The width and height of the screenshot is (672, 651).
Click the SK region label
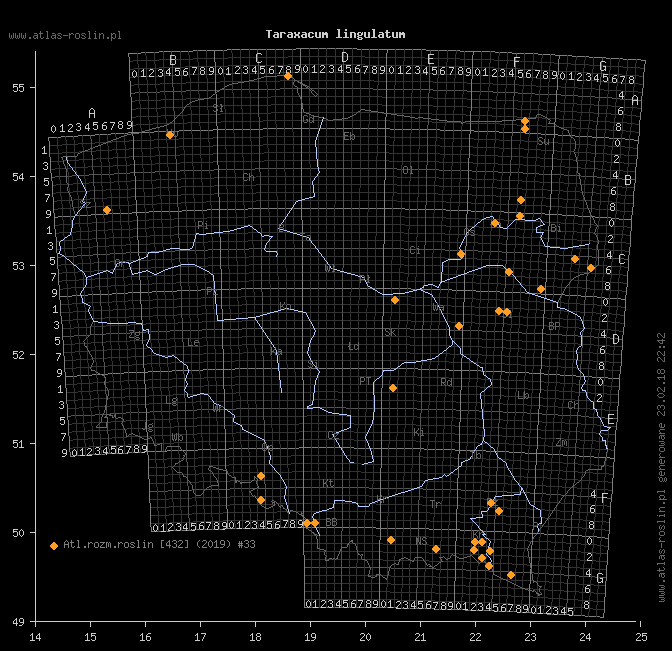(x=390, y=333)
